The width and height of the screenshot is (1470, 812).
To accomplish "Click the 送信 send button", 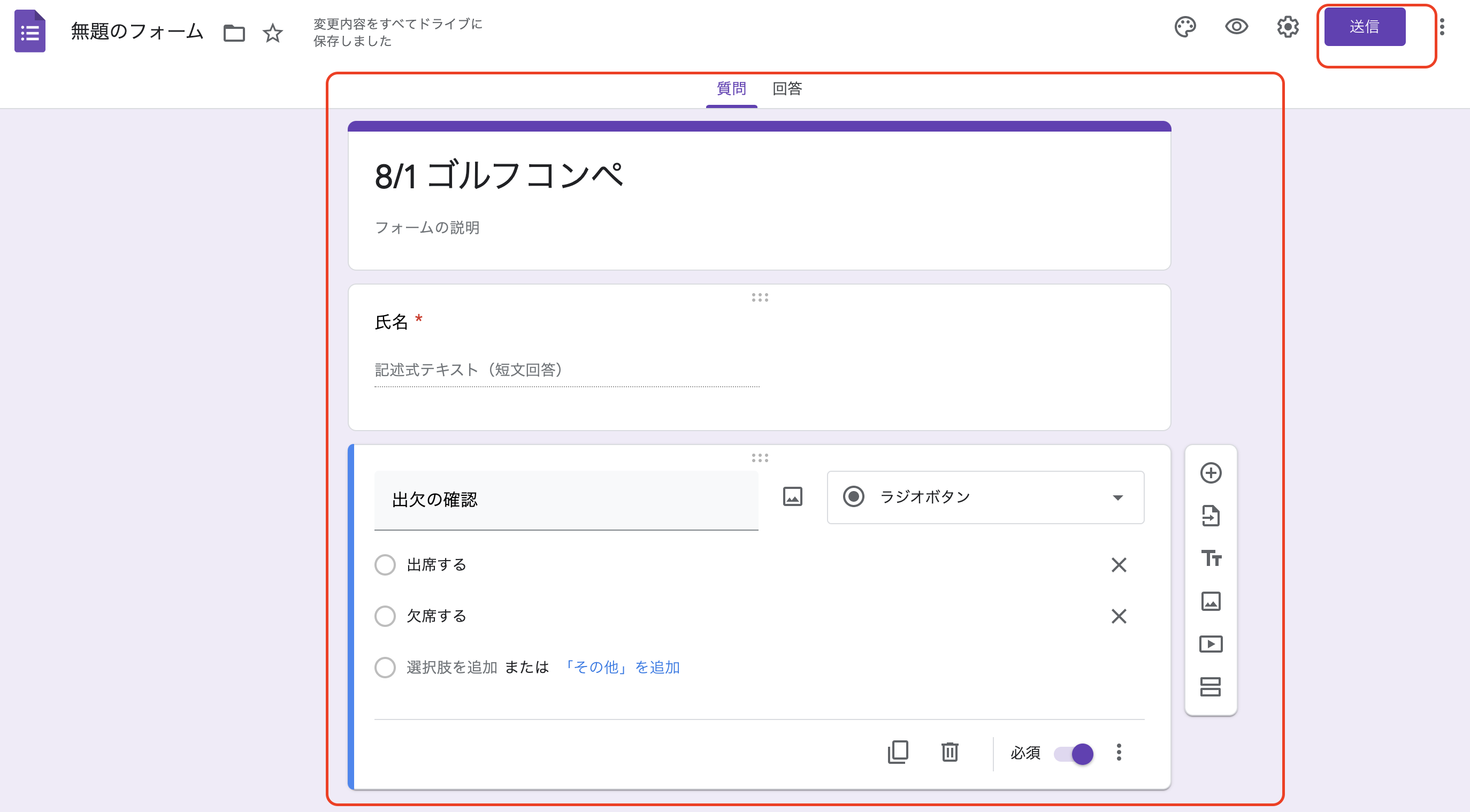I will [1364, 27].
